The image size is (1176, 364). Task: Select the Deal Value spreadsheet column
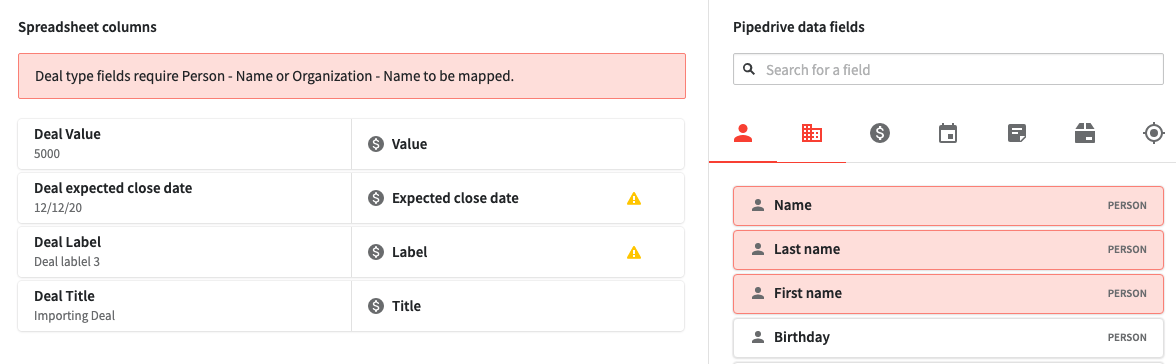coord(184,144)
